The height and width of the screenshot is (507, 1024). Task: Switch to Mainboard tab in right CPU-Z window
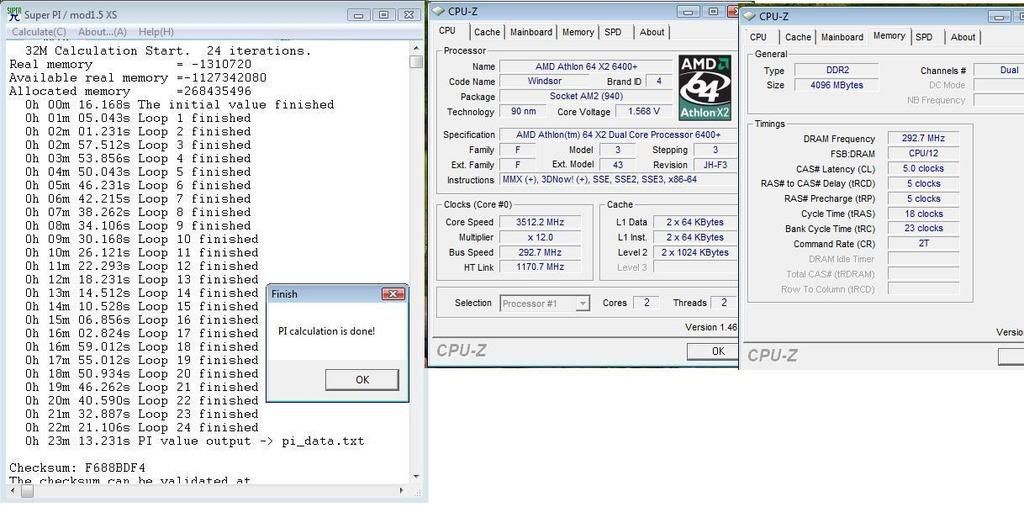[842, 37]
